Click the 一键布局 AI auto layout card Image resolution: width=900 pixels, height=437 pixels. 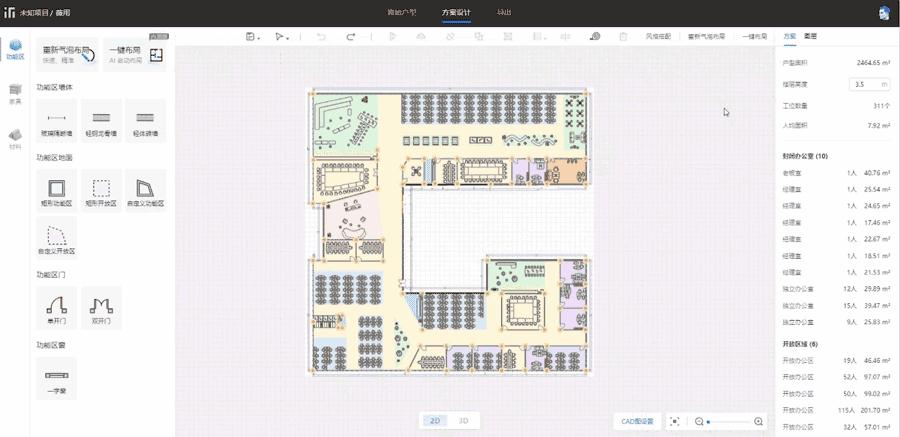135,55
